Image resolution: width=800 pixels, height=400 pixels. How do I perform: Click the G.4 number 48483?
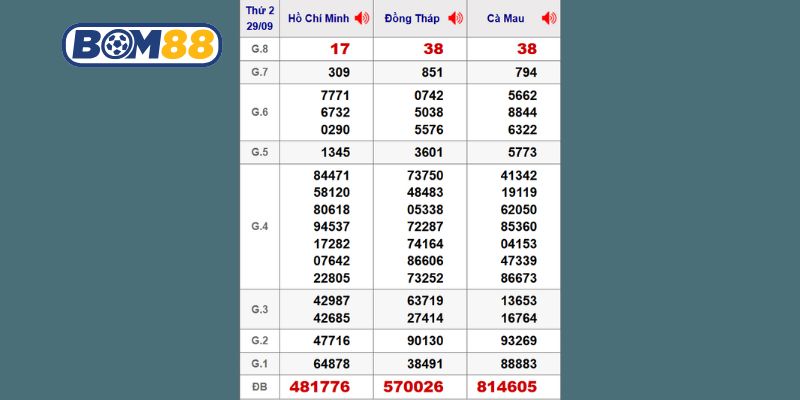pos(425,192)
